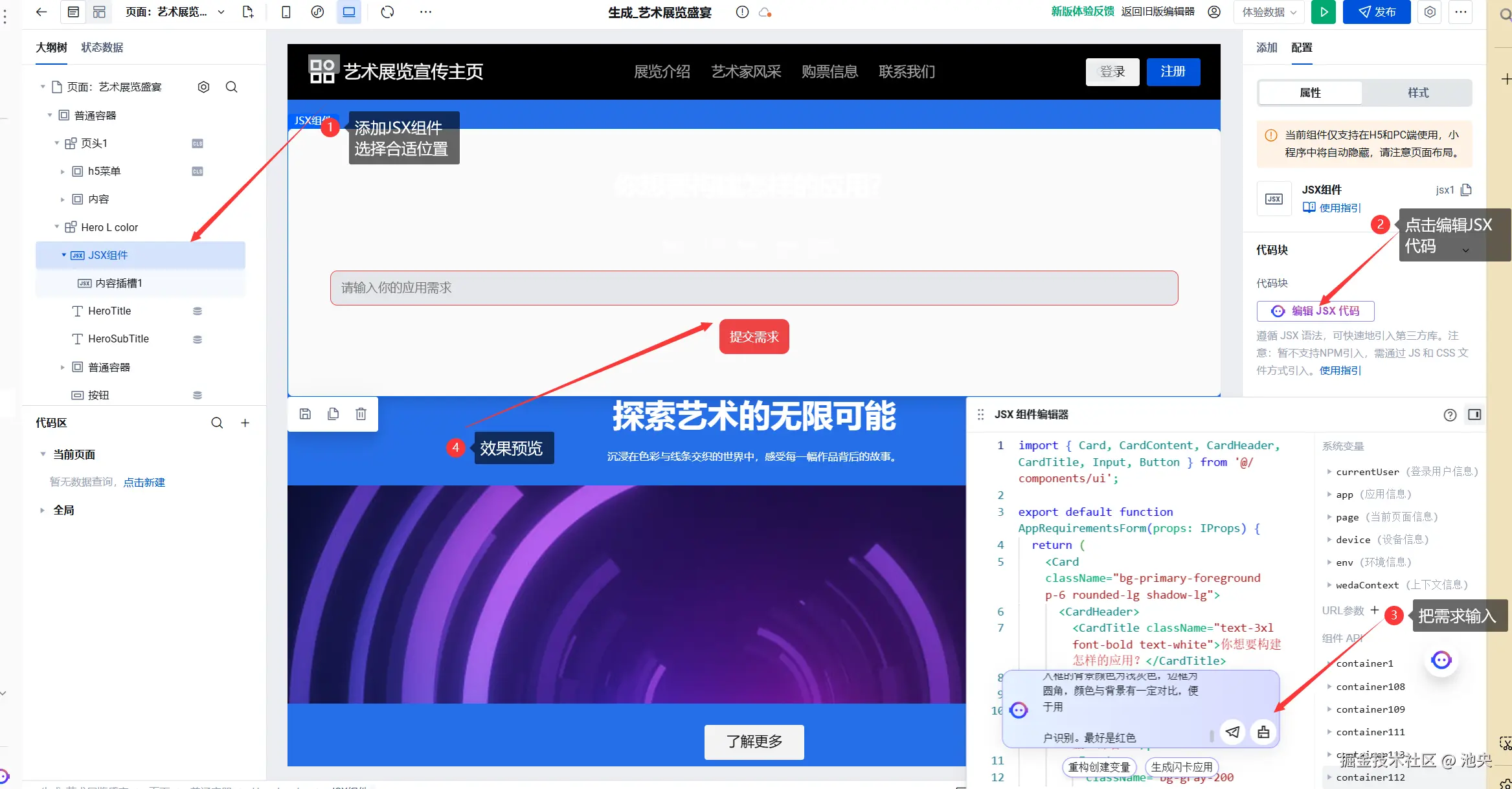Screen dimensions: 1512x789
Task: Click the 请输入你的应用需求 input field
Action: tap(754, 288)
